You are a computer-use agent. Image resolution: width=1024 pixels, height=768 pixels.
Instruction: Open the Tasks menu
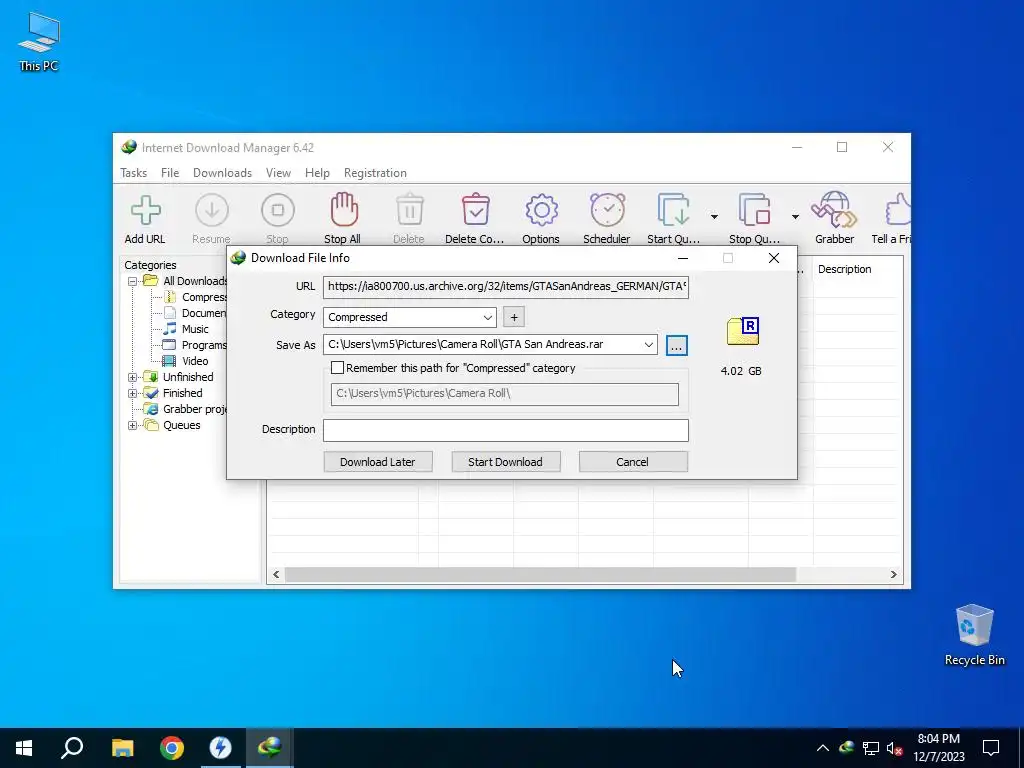[133, 173]
